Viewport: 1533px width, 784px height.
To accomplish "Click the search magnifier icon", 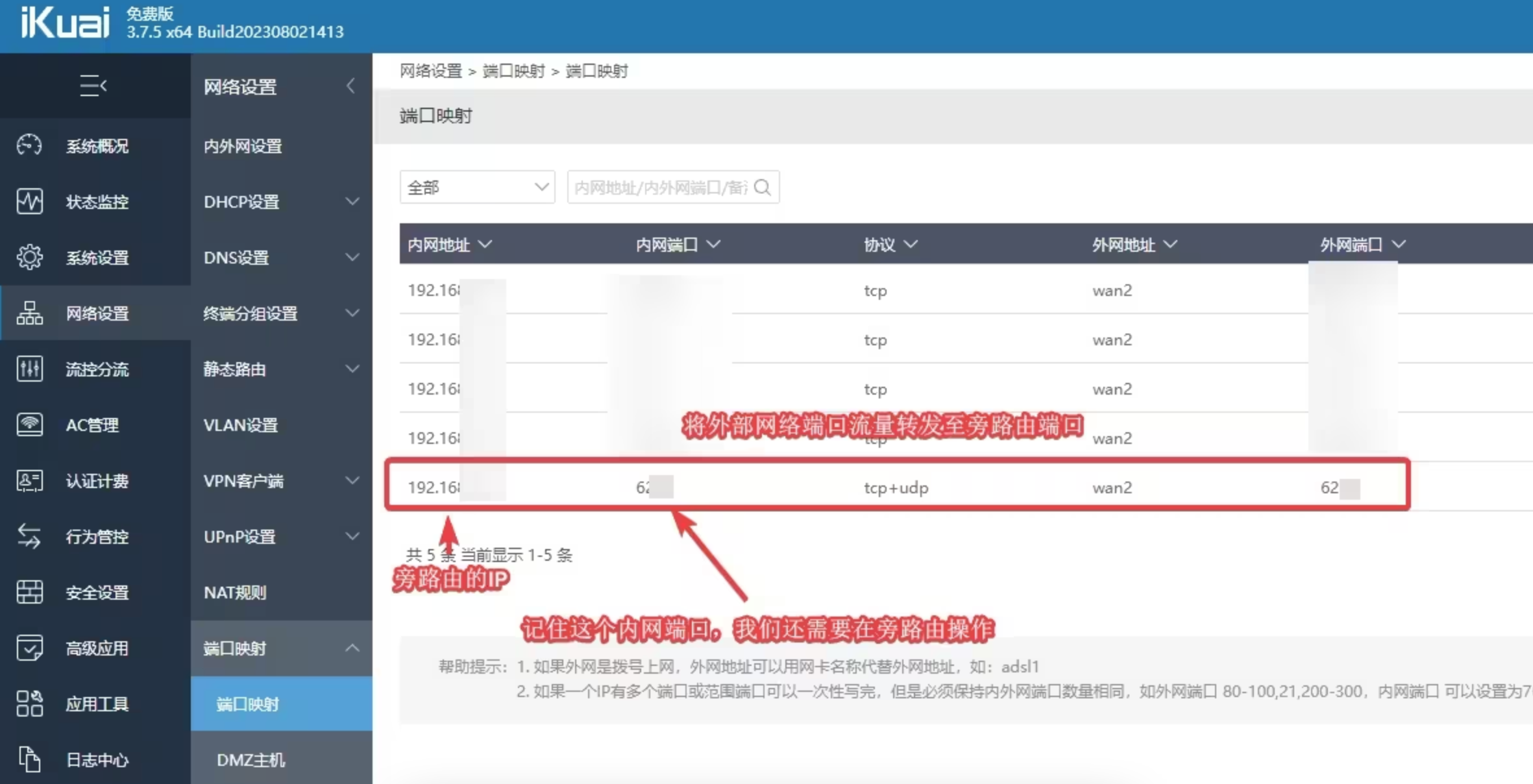I will coord(763,188).
